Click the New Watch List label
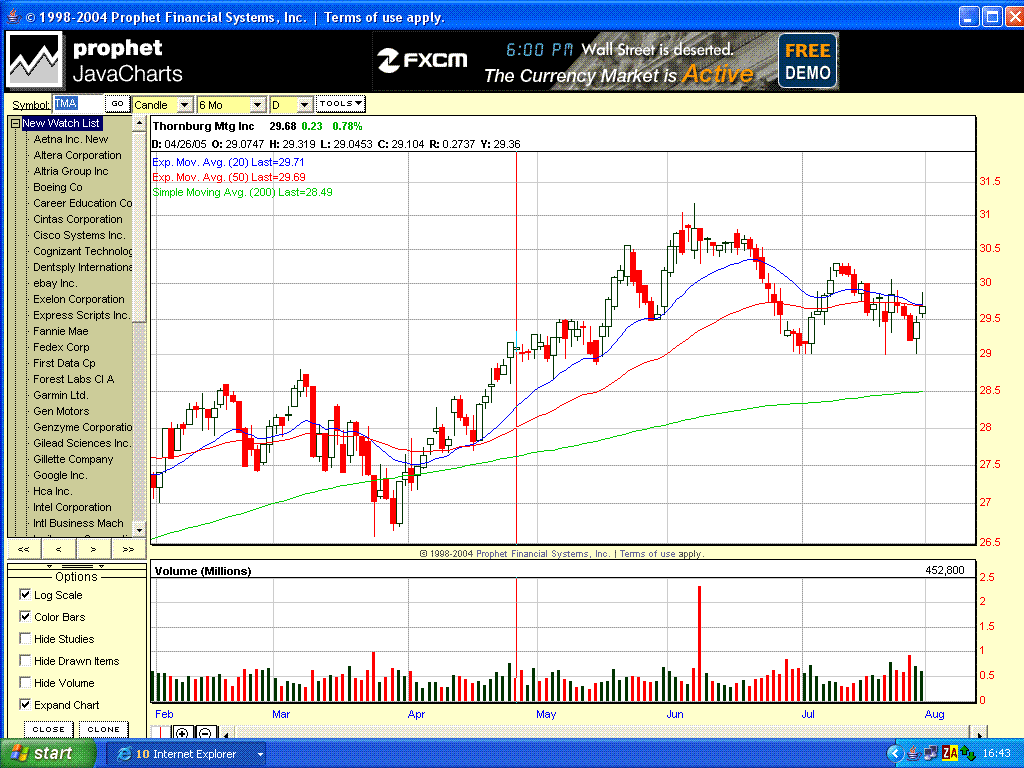 tap(61, 123)
